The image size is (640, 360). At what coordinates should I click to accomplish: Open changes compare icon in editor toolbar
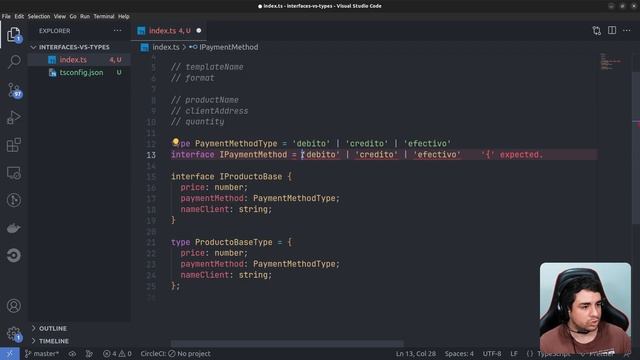click(x=596, y=31)
